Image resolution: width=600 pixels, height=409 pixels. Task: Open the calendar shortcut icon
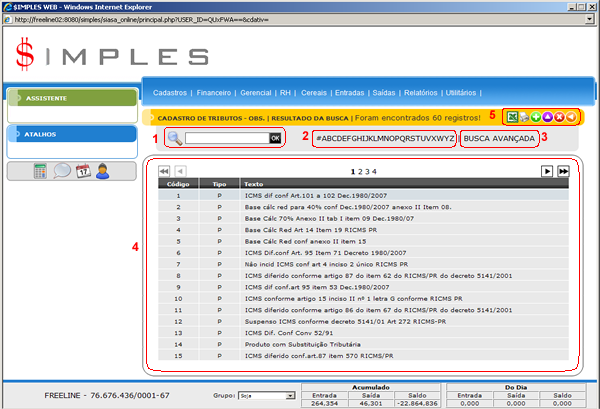point(83,170)
